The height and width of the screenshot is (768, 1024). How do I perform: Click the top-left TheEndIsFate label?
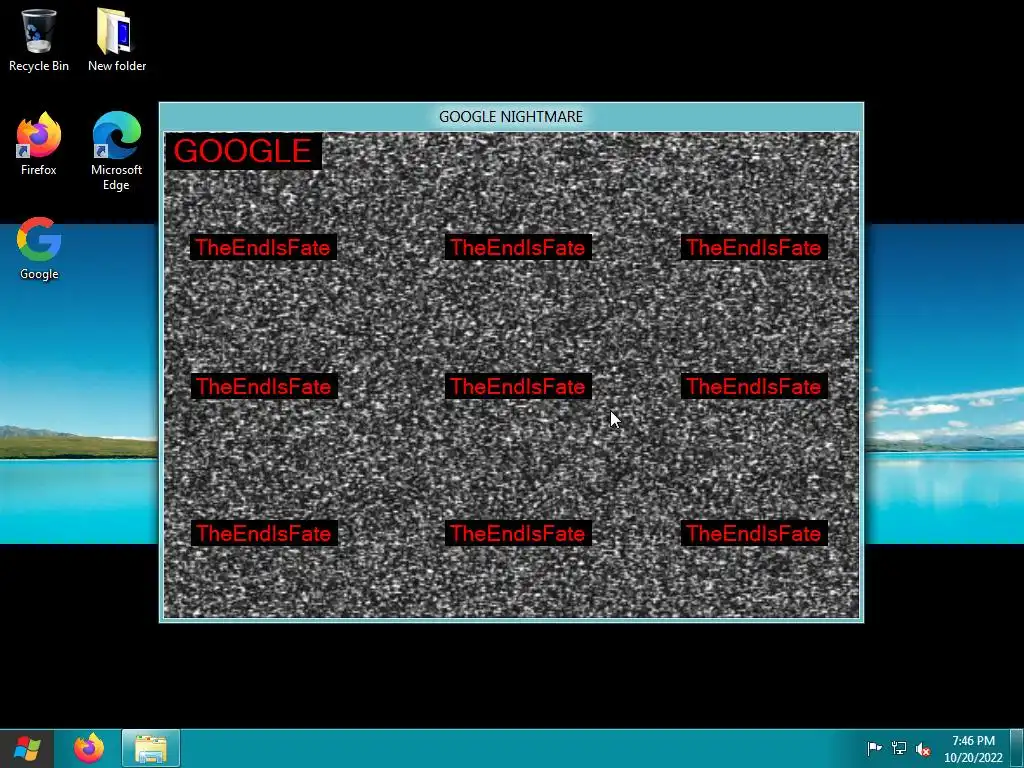point(263,248)
